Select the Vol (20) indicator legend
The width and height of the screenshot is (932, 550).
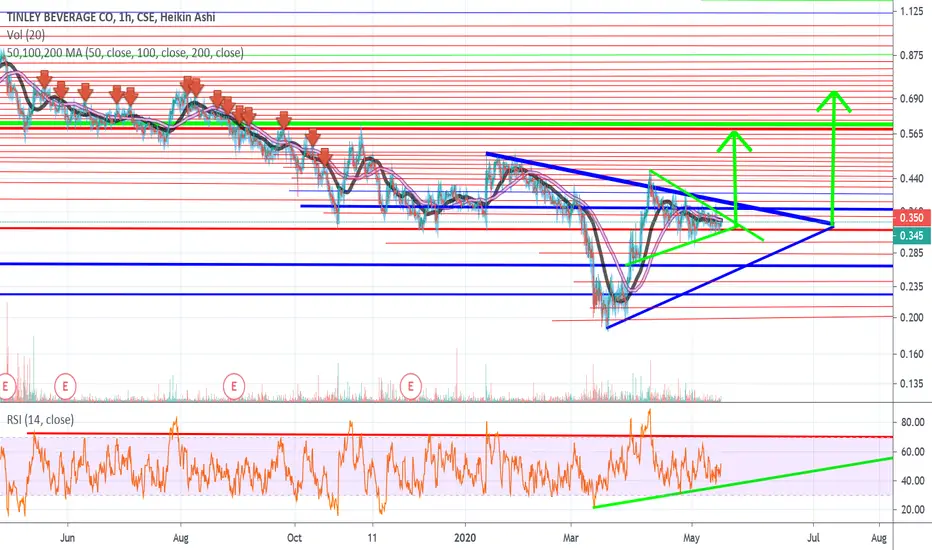point(26,35)
